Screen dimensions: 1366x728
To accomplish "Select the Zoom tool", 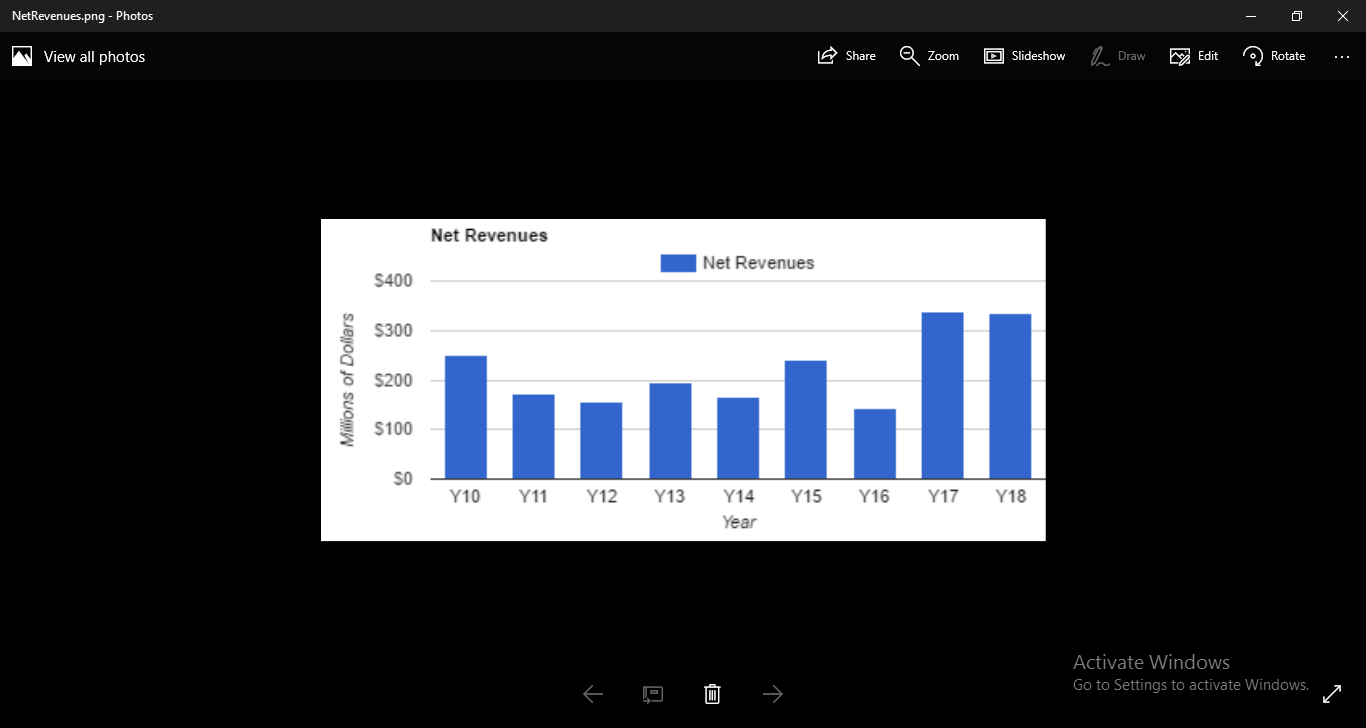I will 928,55.
